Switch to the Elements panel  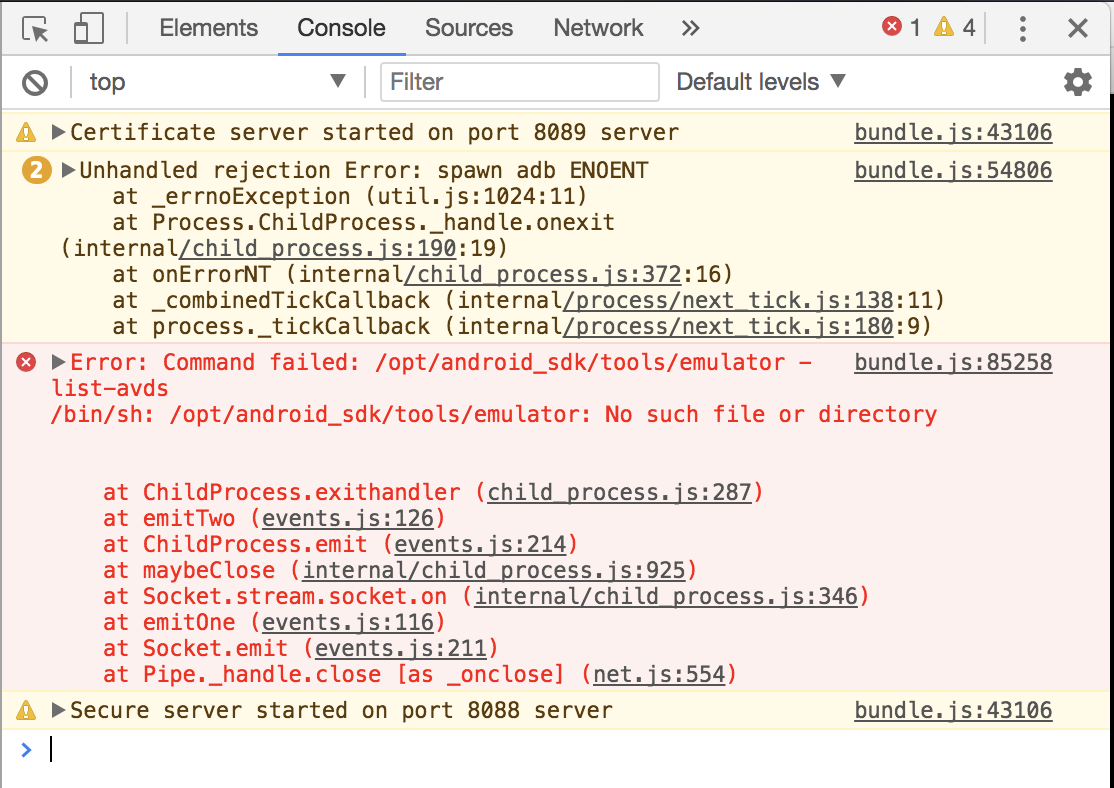pos(208,28)
